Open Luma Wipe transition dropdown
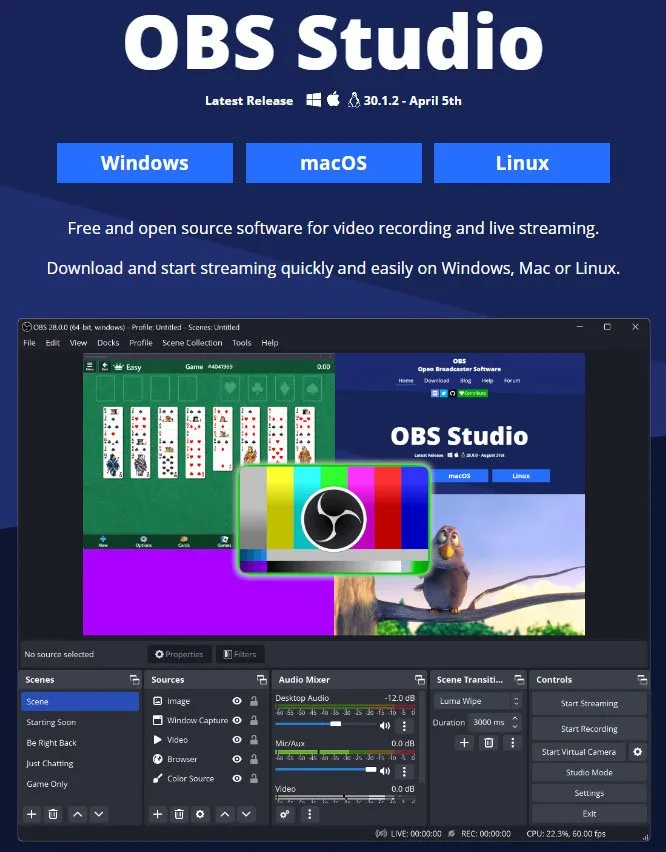The width and height of the screenshot is (666, 852). (478, 701)
